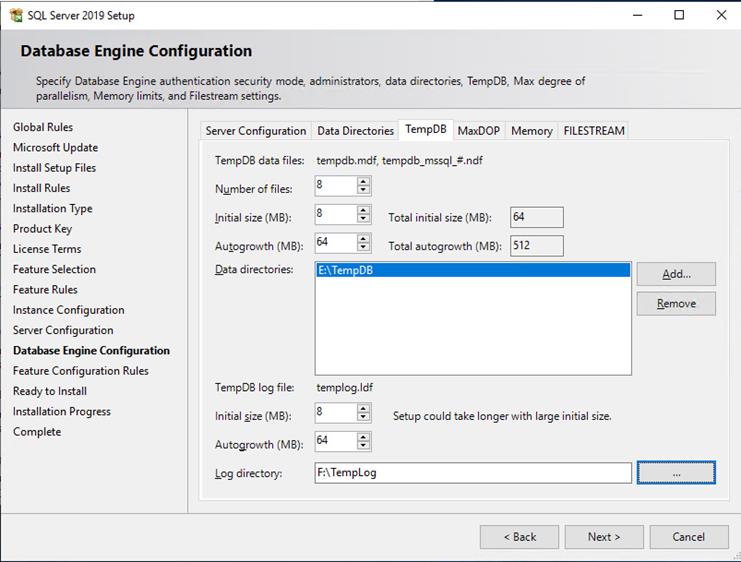Viewport: 741px width, 562px height.
Task: Minimize the SQL Server Setup window
Action: (638, 15)
